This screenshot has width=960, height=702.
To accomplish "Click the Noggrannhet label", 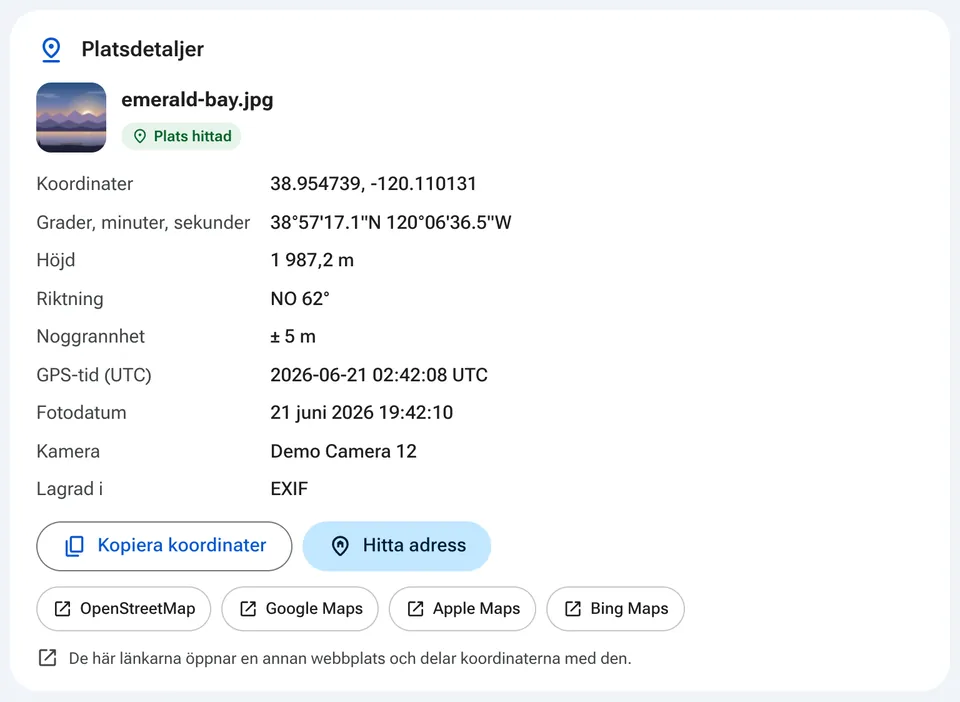I will point(91,337).
